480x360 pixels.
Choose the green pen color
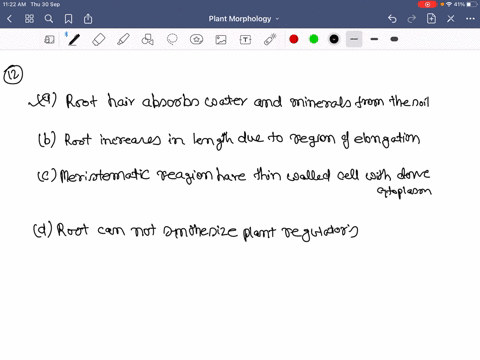314,39
